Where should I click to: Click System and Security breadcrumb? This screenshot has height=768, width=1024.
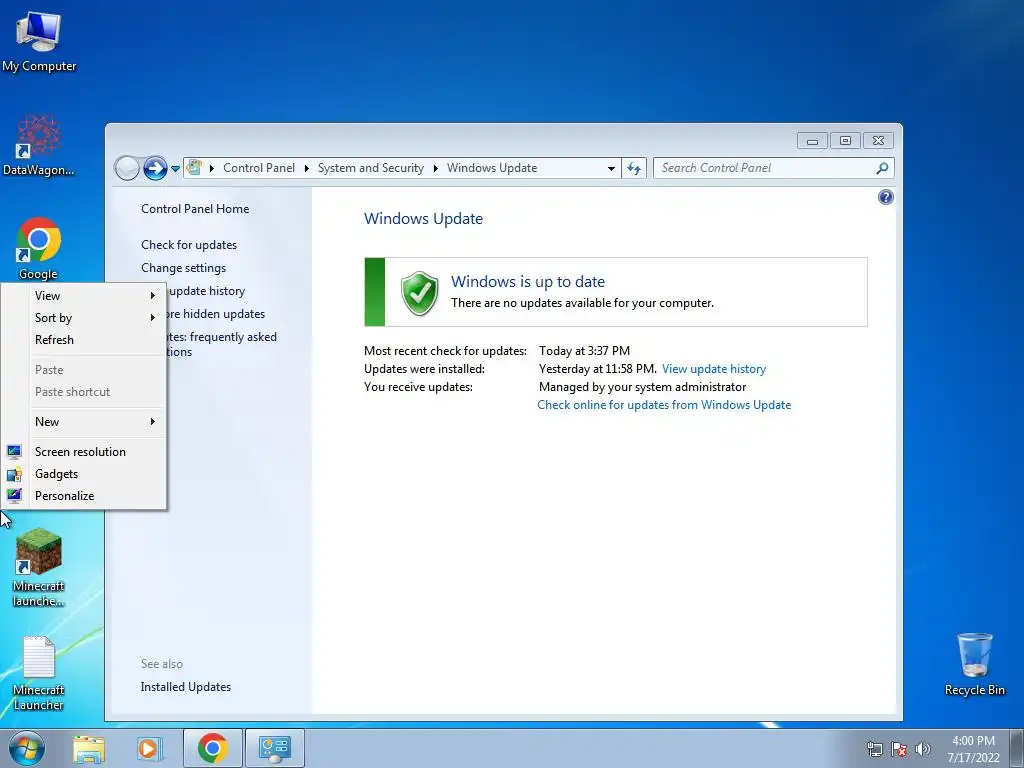pos(370,168)
